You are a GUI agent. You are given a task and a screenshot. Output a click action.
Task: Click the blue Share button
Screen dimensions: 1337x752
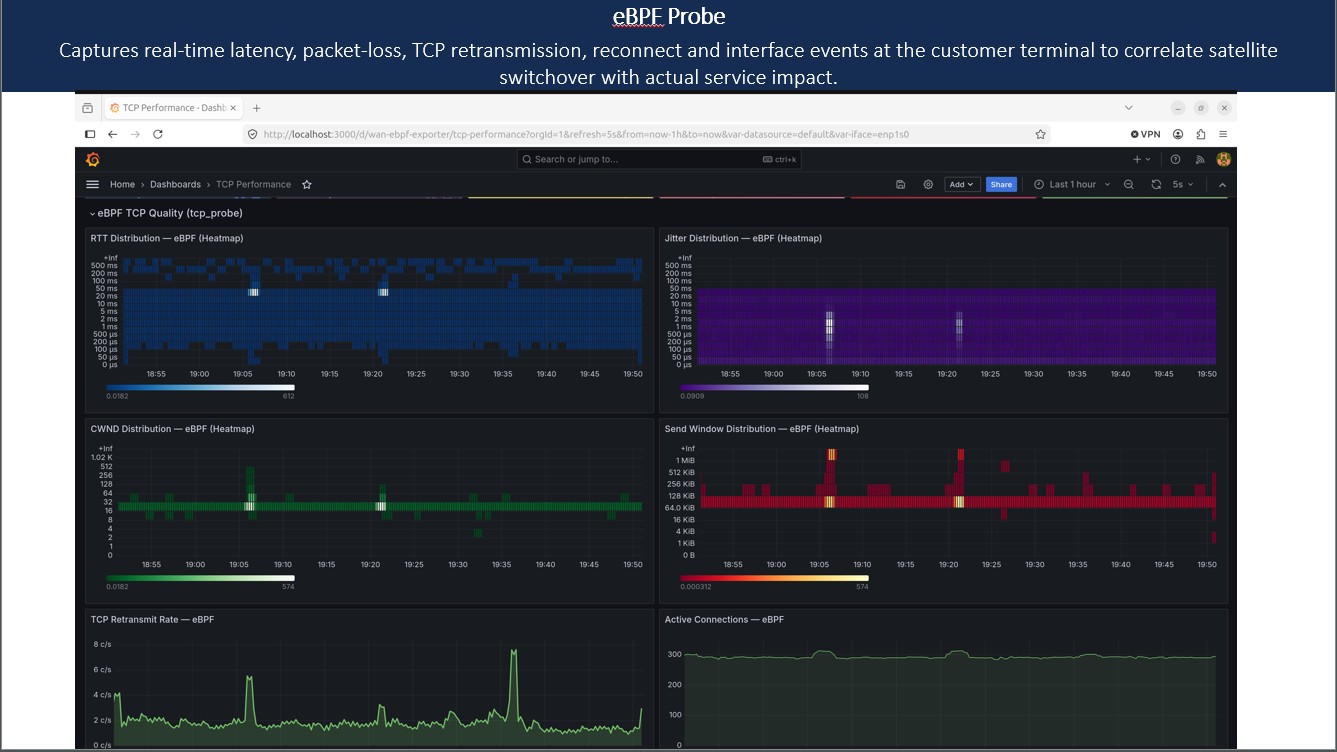(1001, 184)
